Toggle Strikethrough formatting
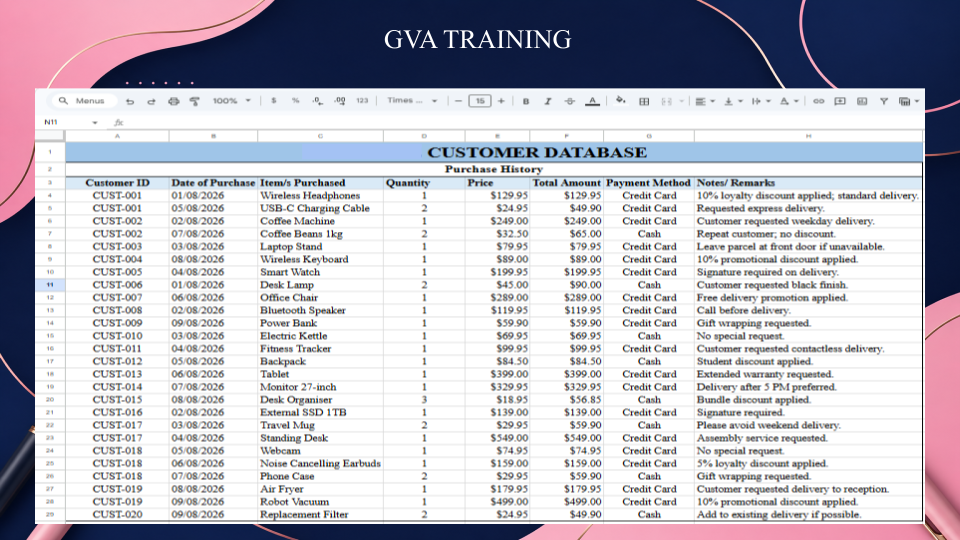This screenshot has width=960, height=540. (569, 101)
